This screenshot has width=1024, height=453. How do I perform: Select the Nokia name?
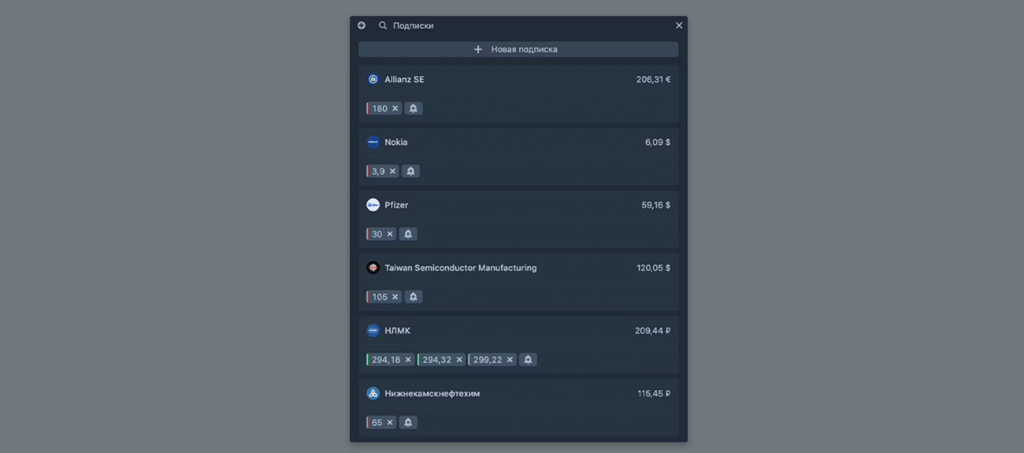pos(396,142)
